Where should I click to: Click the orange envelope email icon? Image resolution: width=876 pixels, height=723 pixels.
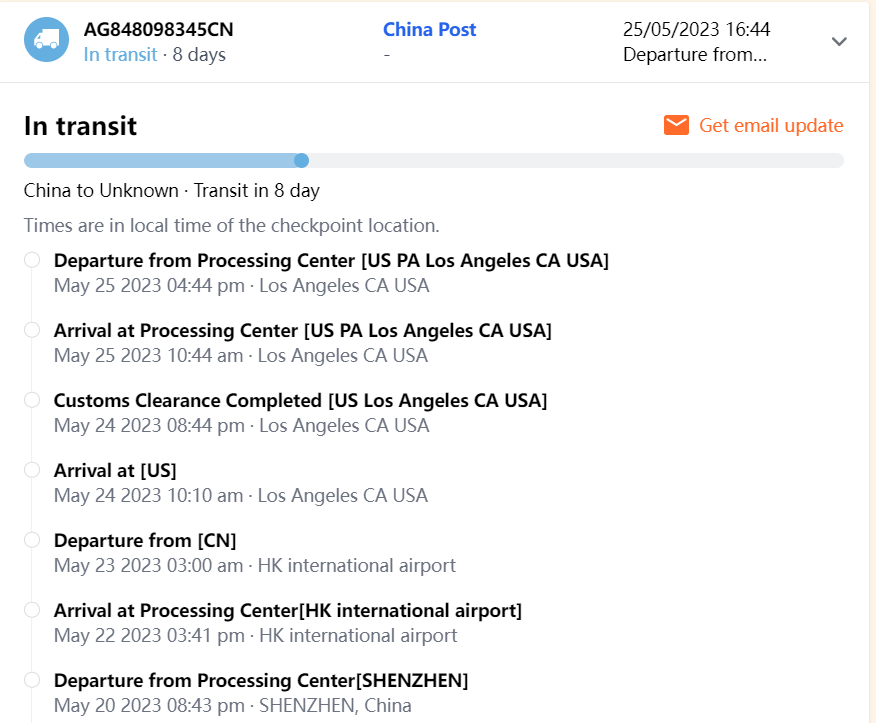pos(677,125)
